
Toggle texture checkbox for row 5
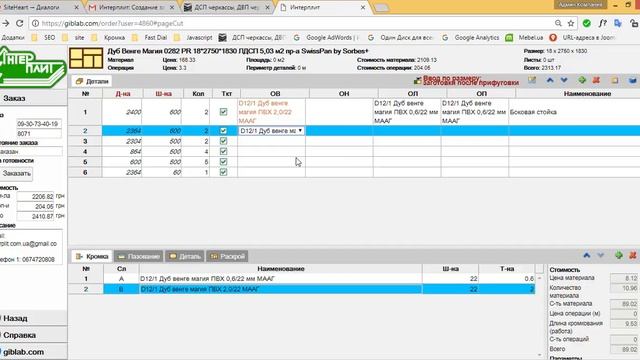pyautogui.click(x=223, y=162)
